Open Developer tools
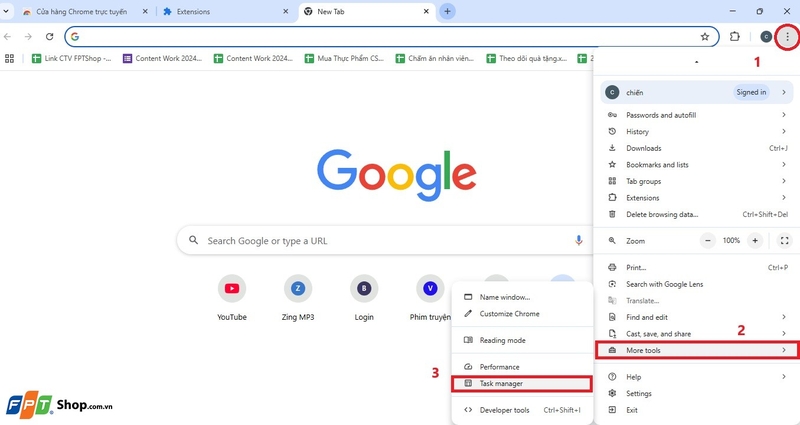 point(522,410)
